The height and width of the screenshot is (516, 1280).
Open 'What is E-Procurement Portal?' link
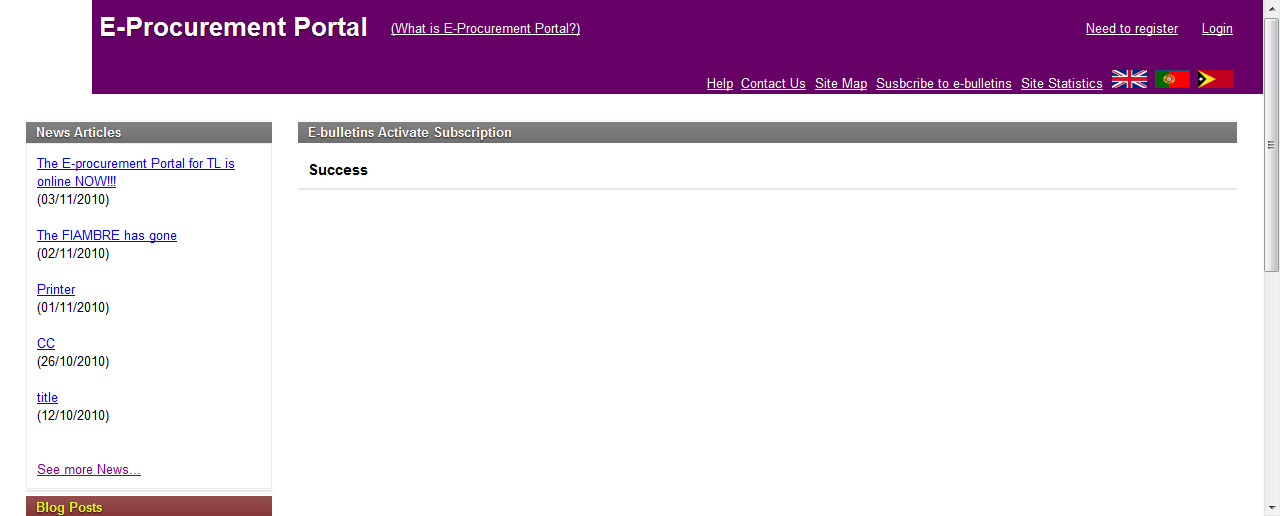point(485,29)
